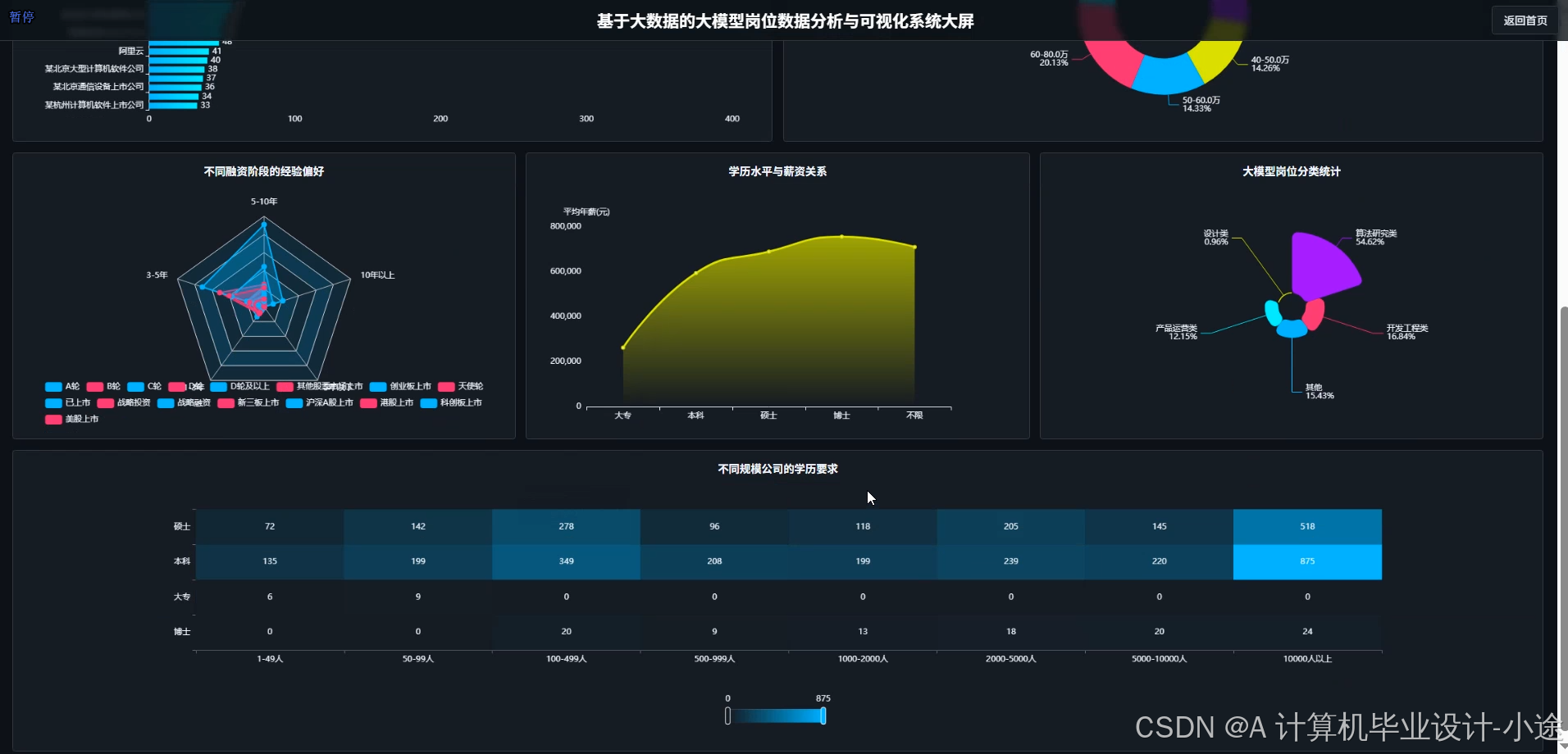The image size is (1568, 754).
Task: Click the 大模型岗位分类统计 chart title
Action: coord(1292,171)
